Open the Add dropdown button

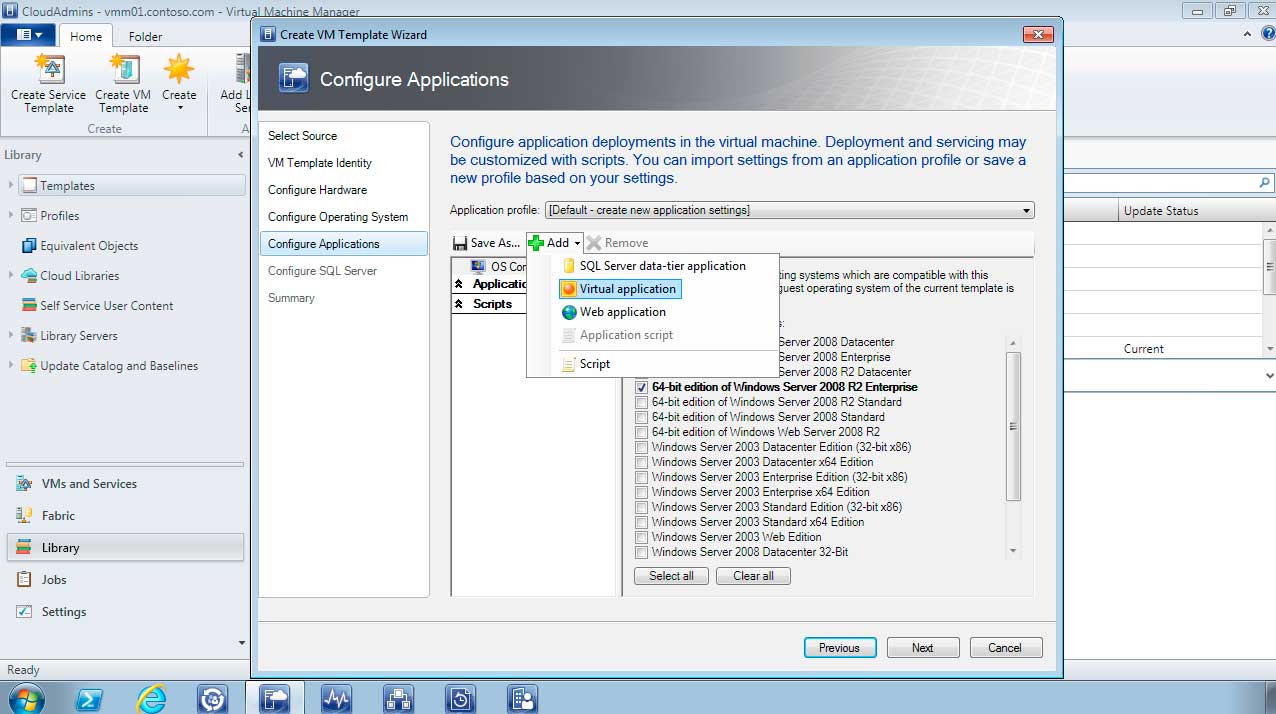tap(555, 243)
